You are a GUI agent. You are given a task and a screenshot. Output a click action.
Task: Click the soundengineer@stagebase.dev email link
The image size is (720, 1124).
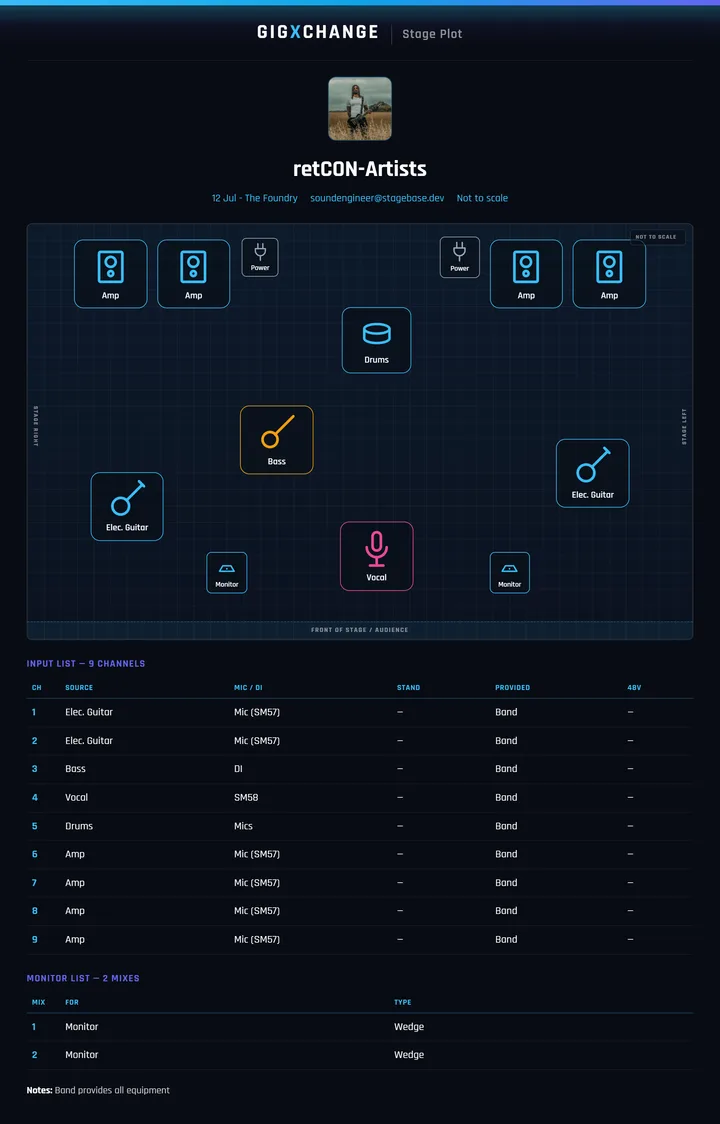(x=377, y=198)
